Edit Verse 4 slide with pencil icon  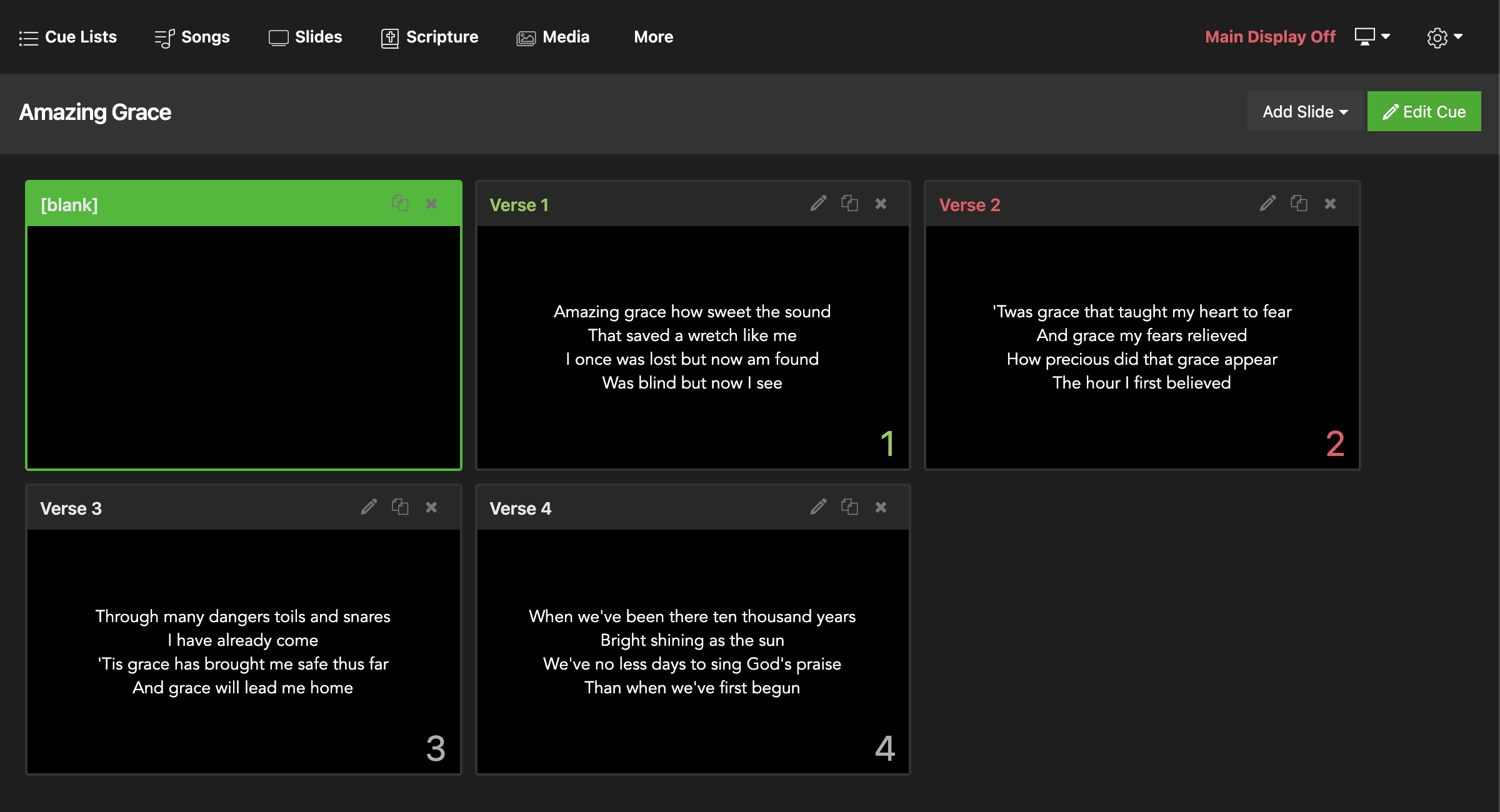[818, 507]
